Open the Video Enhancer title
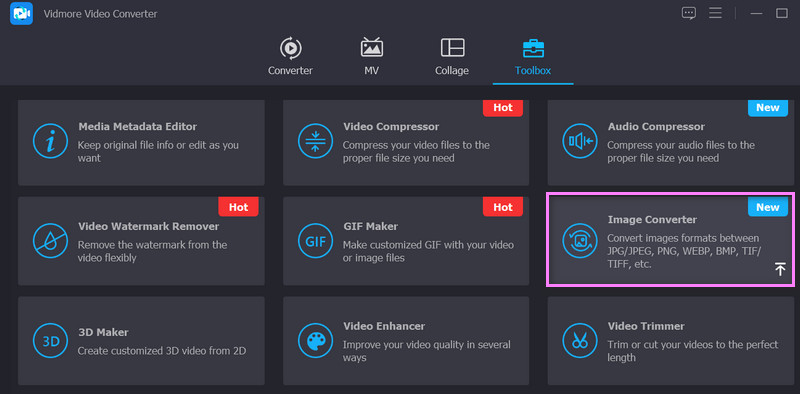Image resolution: width=800 pixels, height=394 pixels. 384,326
